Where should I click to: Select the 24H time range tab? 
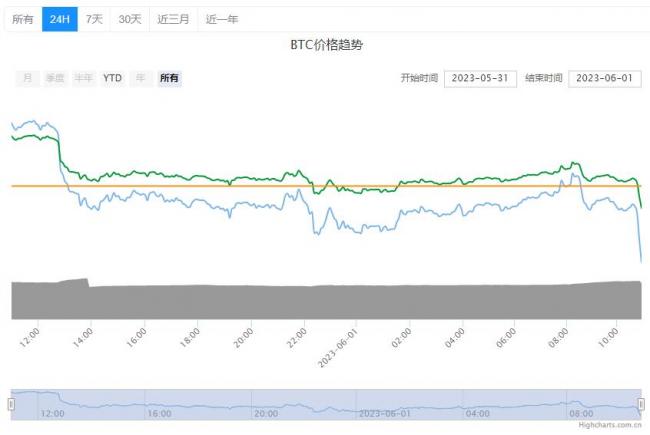59,19
